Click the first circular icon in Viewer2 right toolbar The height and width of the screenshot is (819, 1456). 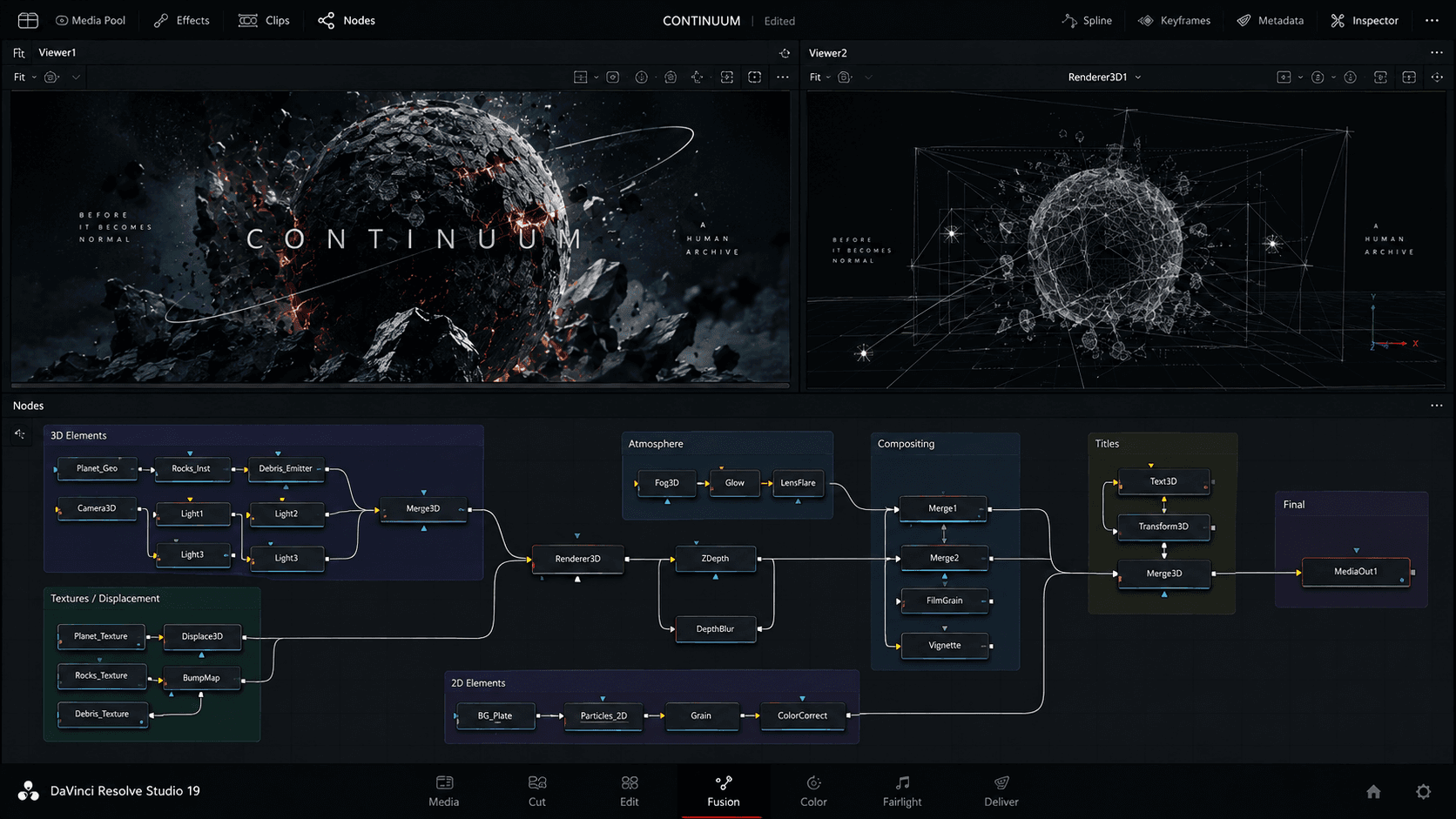pyautogui.click(x=1318, y=77)
